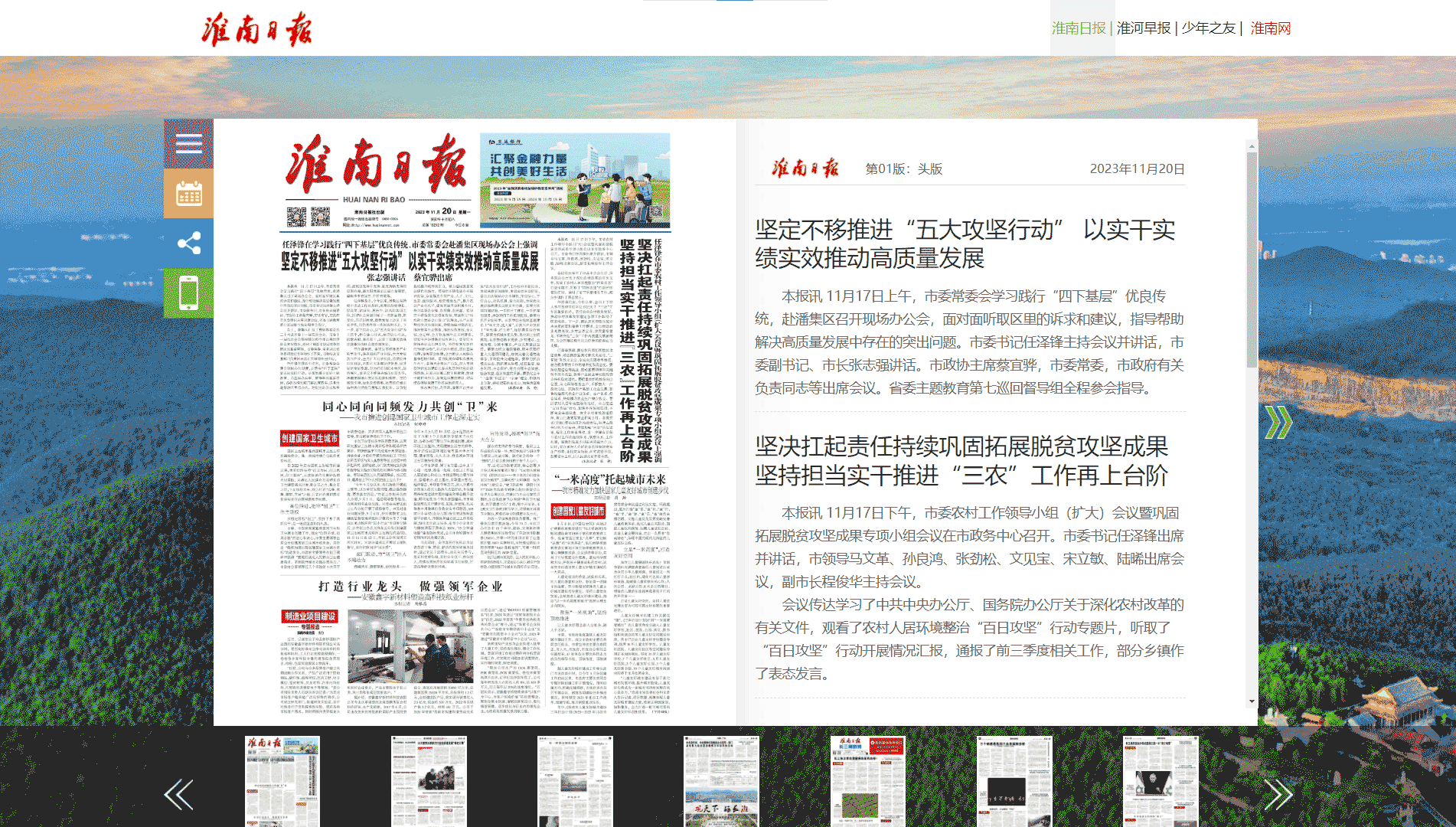Click the first page thumbnail in bottom strip
Image resolution: width=1456 pixels, height=827 pixels.
click(282, 781)
